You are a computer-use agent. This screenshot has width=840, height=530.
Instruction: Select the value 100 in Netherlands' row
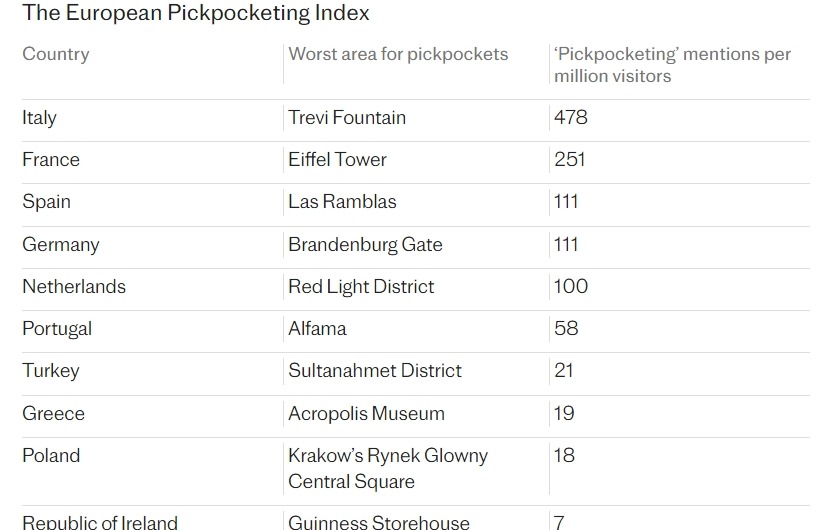[x=571, y=287]
